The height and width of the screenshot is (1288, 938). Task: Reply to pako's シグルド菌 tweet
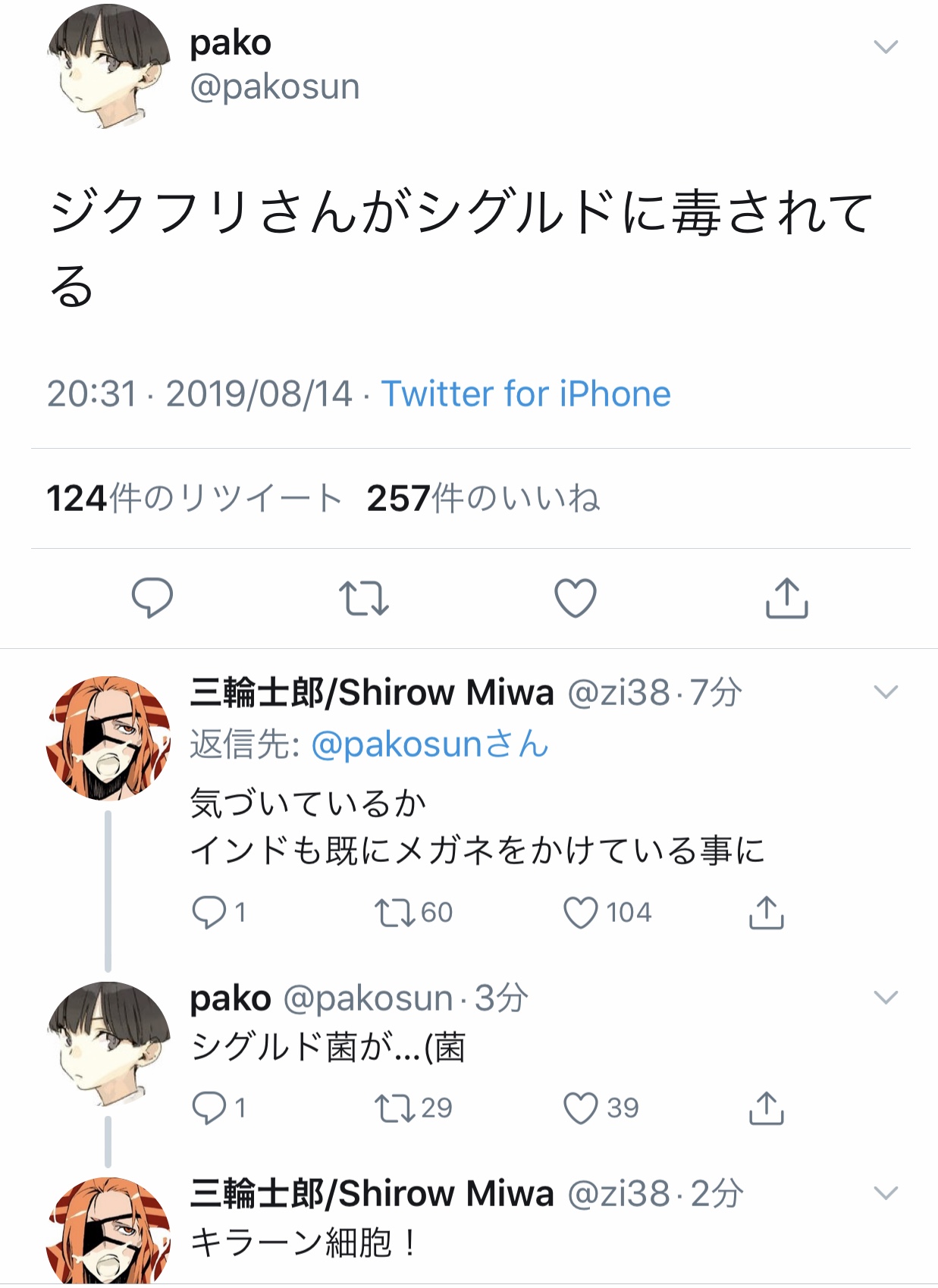click(209, 1108)
